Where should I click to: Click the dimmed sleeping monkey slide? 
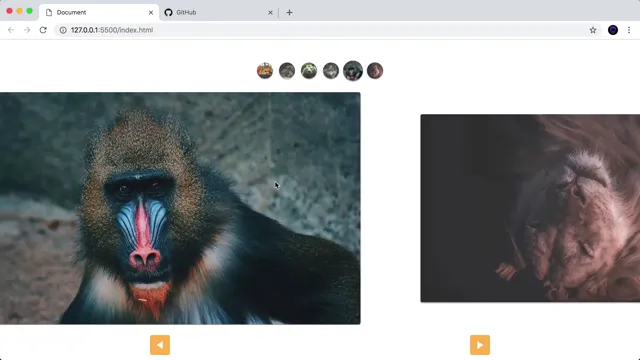(530, 208)
